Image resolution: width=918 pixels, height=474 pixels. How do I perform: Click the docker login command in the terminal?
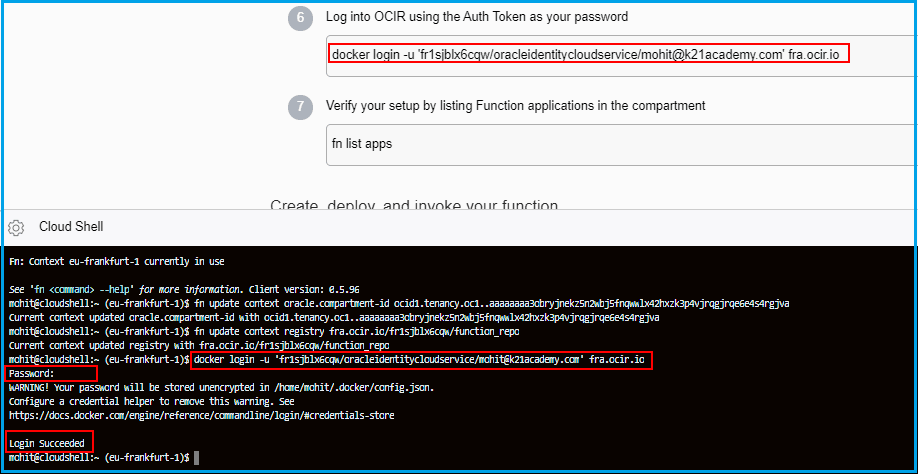coord(421,359)
